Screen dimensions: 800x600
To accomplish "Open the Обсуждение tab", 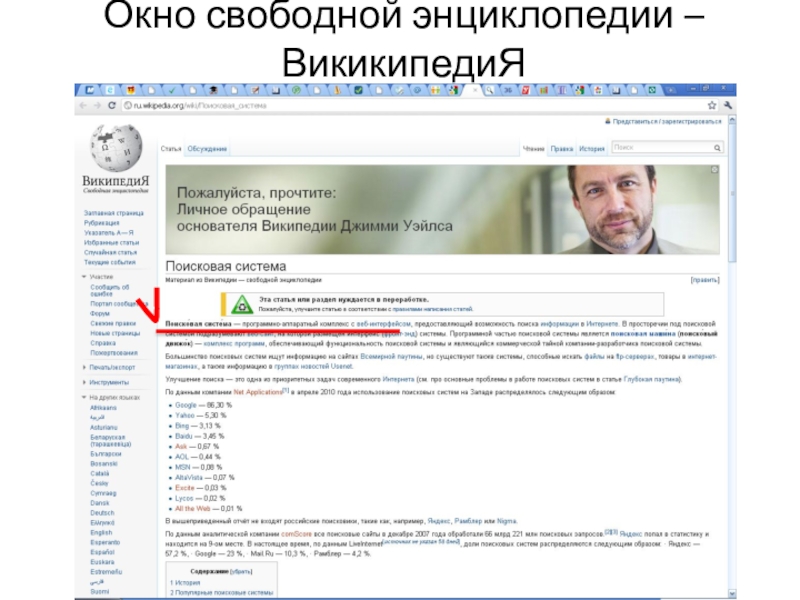I will [207, 149].
